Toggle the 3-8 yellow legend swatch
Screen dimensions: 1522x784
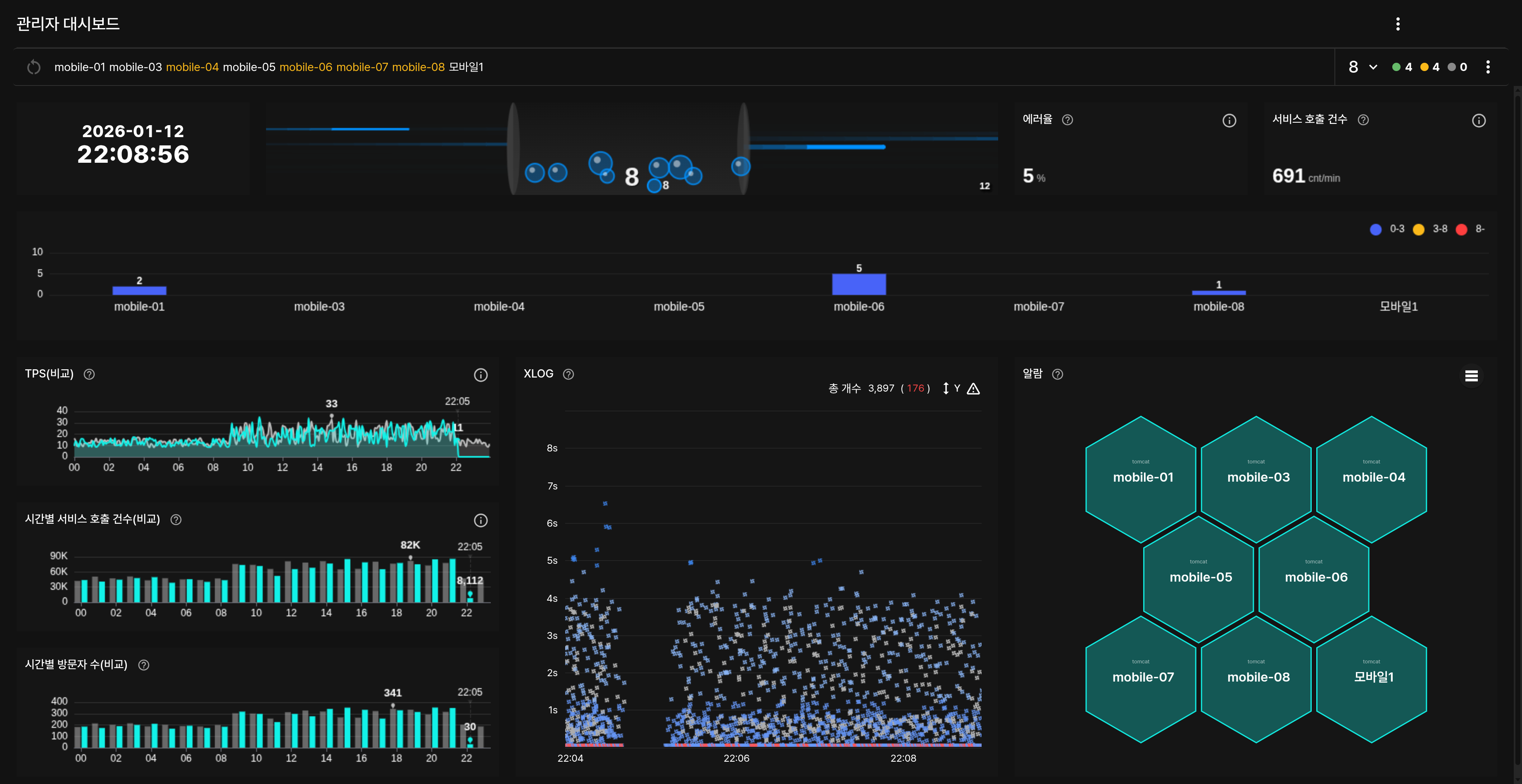pyautogui.click(x=1418, y=229)
